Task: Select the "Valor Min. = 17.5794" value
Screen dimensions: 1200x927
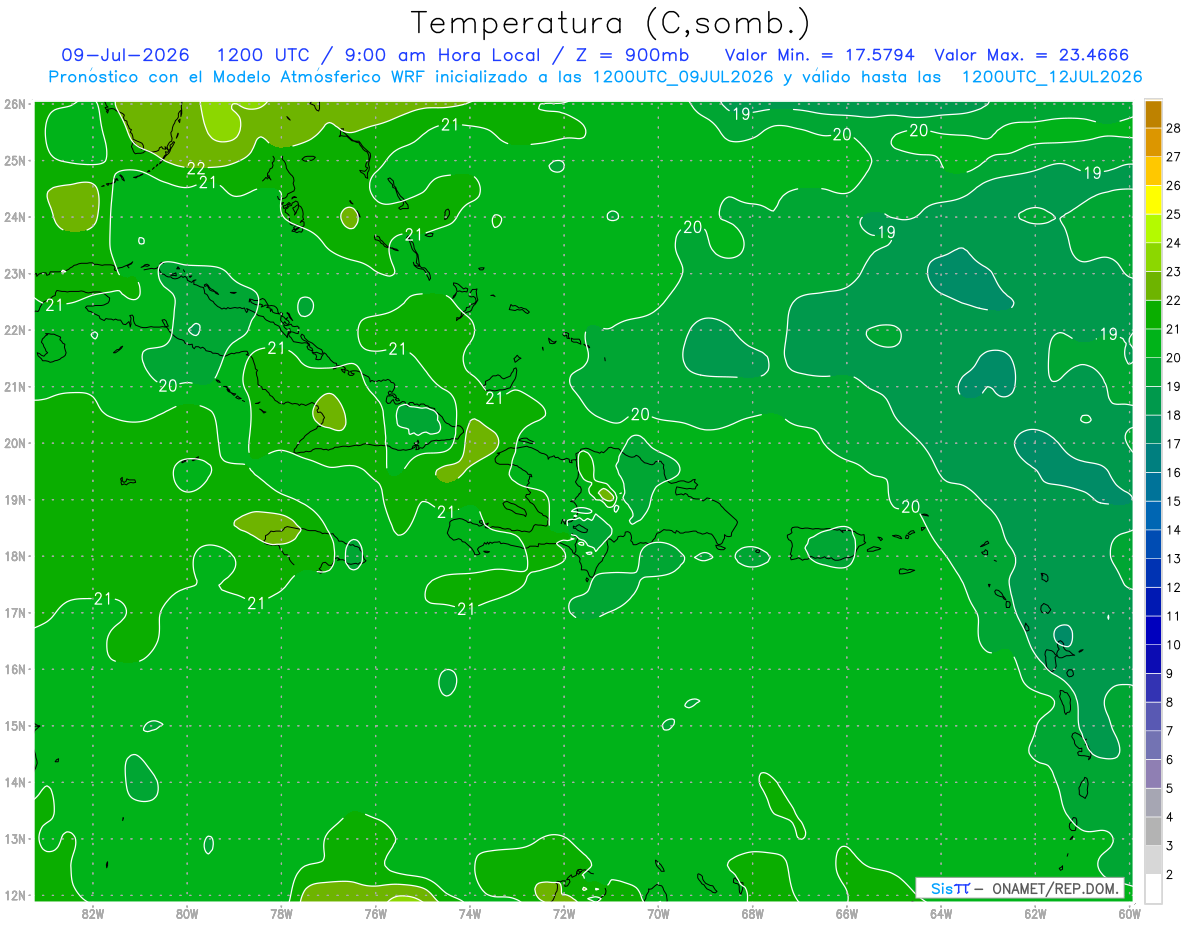Action: (820, 55)
